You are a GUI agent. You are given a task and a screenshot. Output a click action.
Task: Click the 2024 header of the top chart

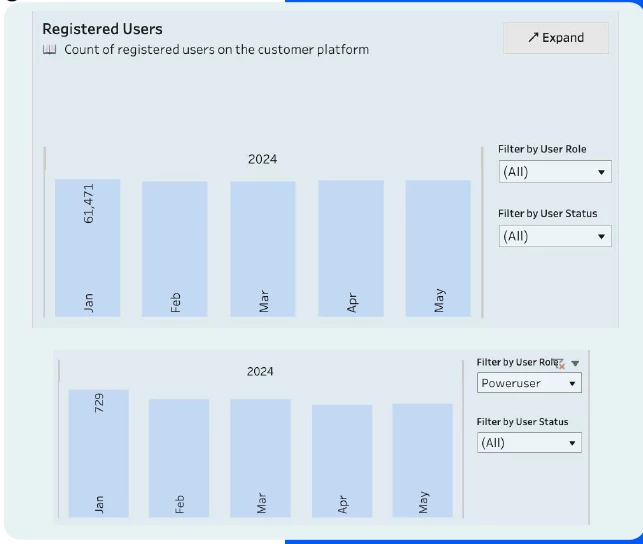[x=262, y=159]
